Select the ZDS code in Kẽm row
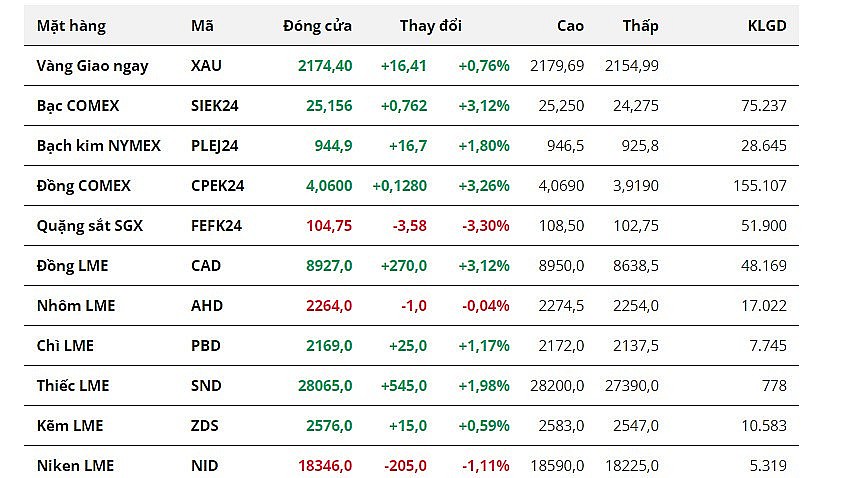Screen dimensions: 845x478 pyautogui.click(x=204, y=426)
